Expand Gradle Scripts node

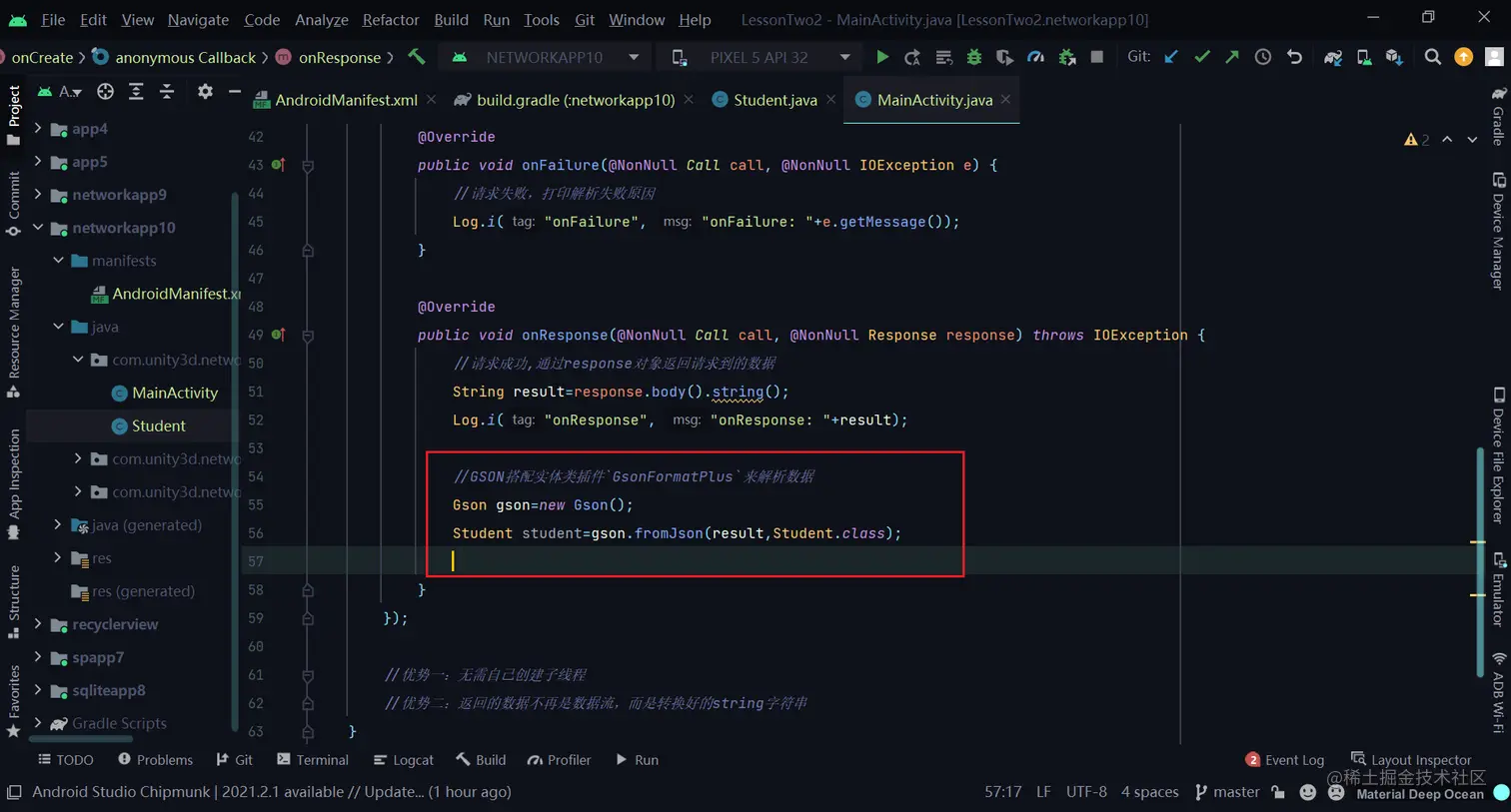point(38,723)
